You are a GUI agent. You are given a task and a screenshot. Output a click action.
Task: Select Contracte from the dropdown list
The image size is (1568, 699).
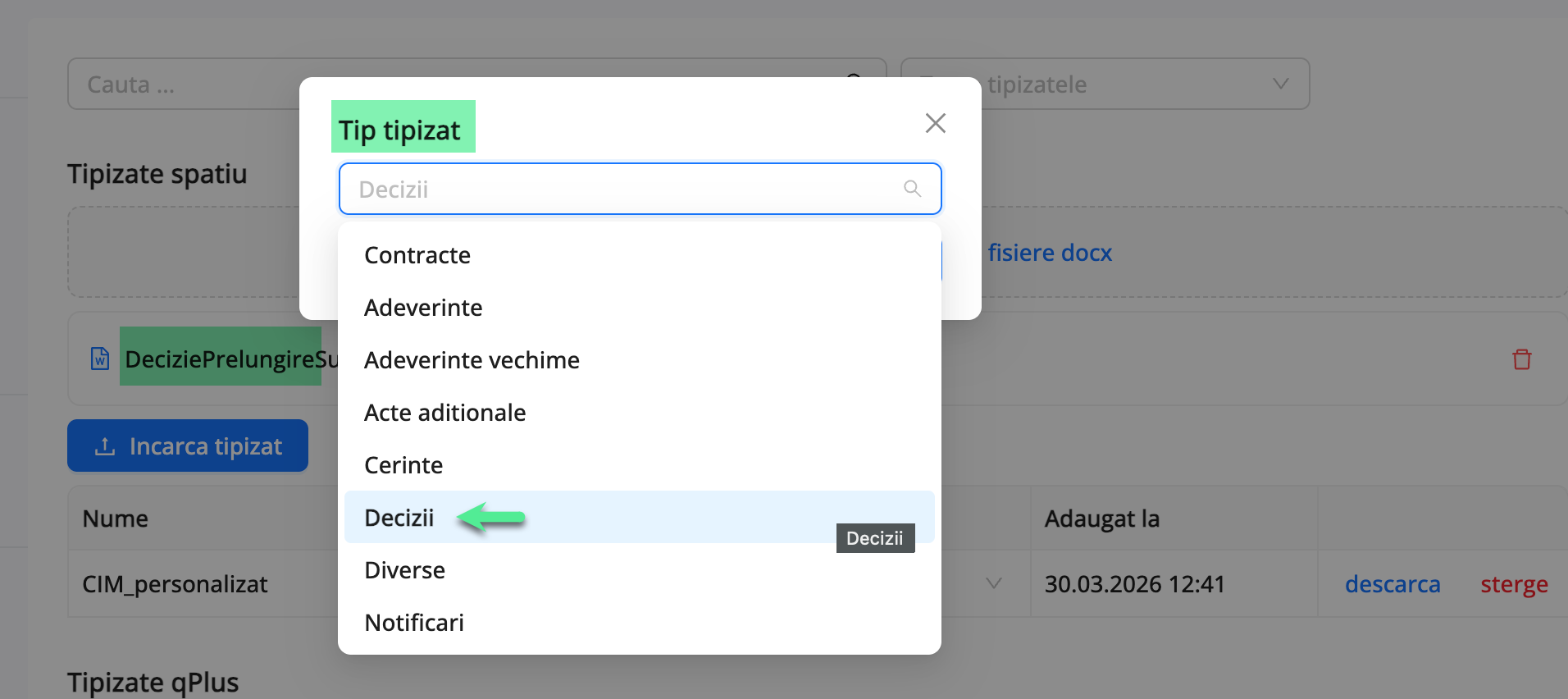417,255
